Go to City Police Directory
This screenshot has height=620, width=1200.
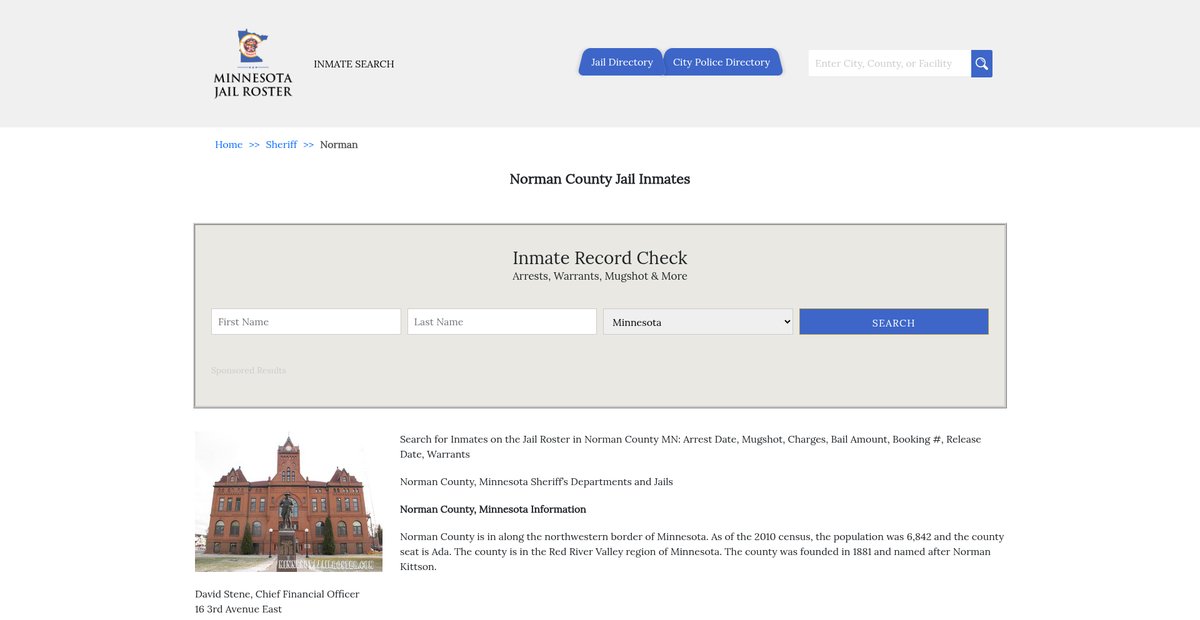(x=721, y=62)
